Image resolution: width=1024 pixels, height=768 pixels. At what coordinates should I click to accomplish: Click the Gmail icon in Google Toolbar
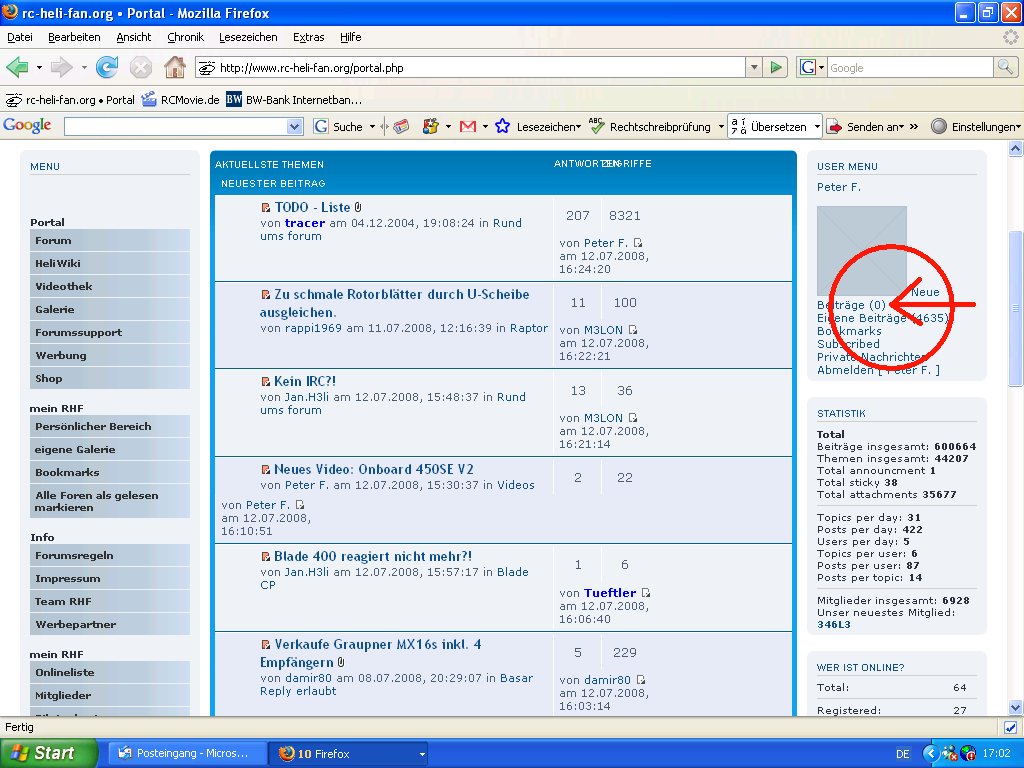(x=468, y=127)
